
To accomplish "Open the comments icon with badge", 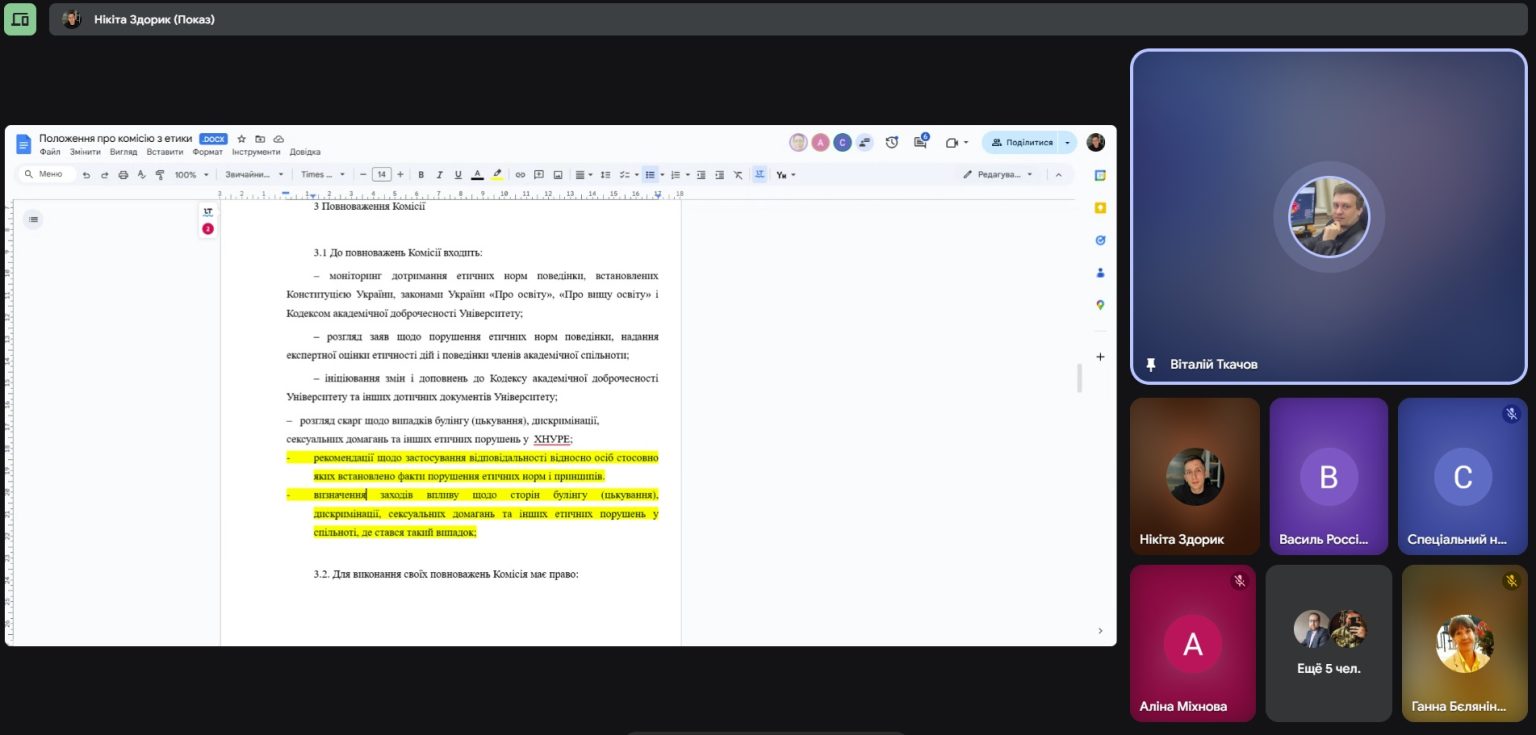I will pos(920,142).
